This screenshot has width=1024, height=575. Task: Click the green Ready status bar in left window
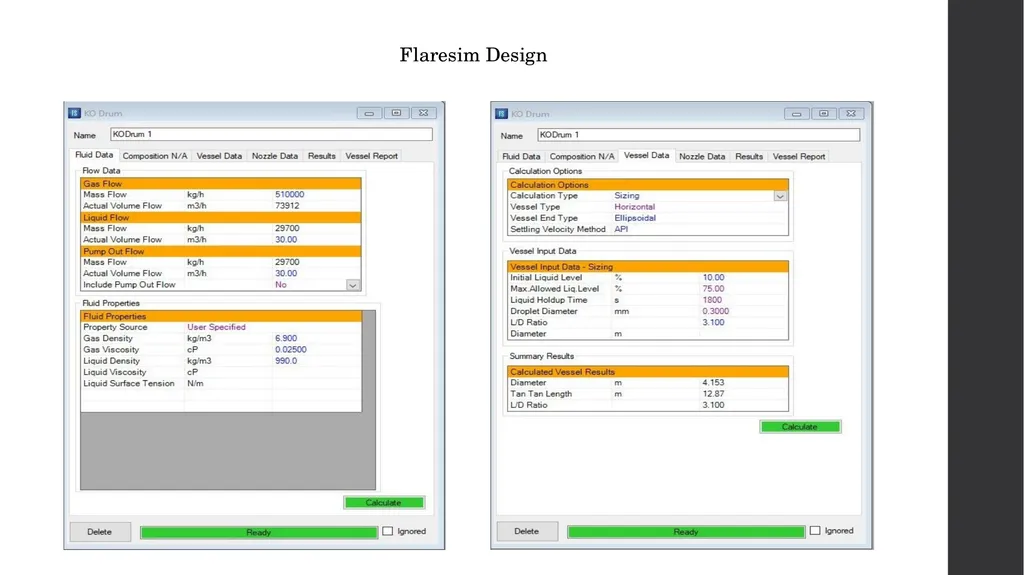pos(259,533)
